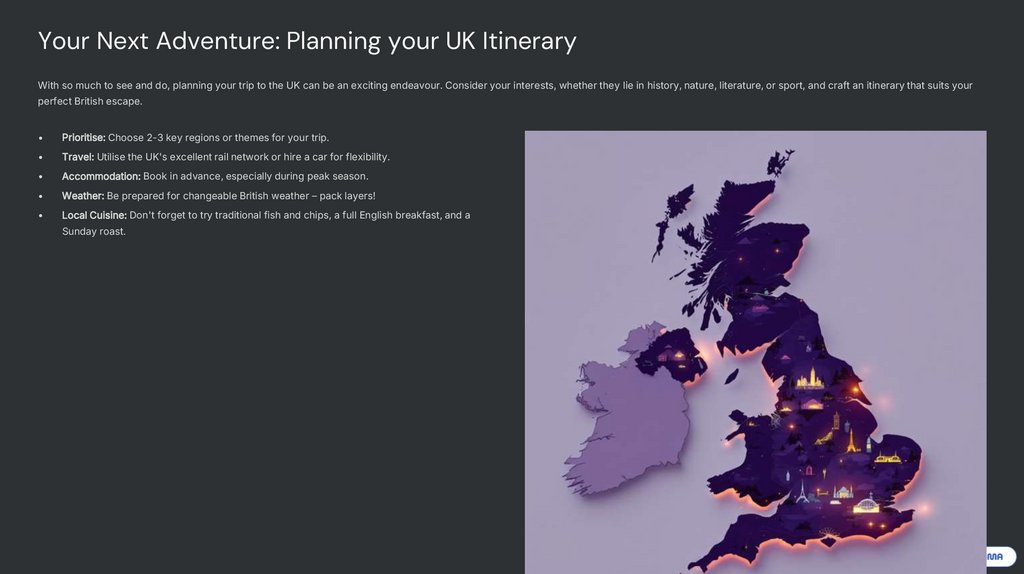Click the text "pack layers!"
The width and height of the screenshot is (1024, 574).
pyautogui.click(x=347, y=196)
